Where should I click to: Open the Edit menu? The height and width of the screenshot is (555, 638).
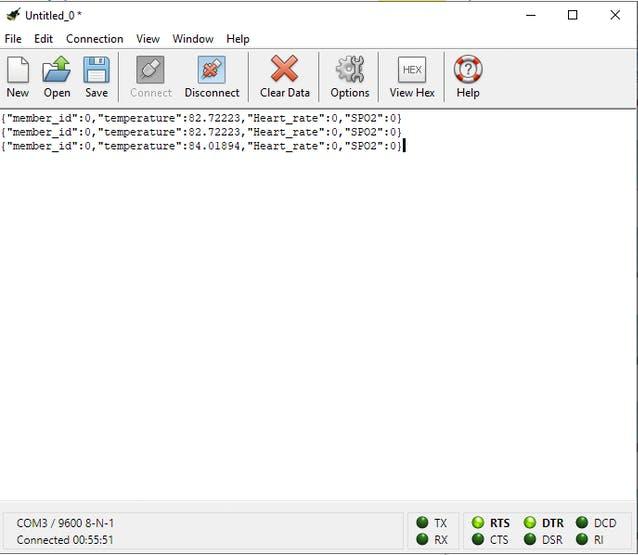(x=43, y=39)
